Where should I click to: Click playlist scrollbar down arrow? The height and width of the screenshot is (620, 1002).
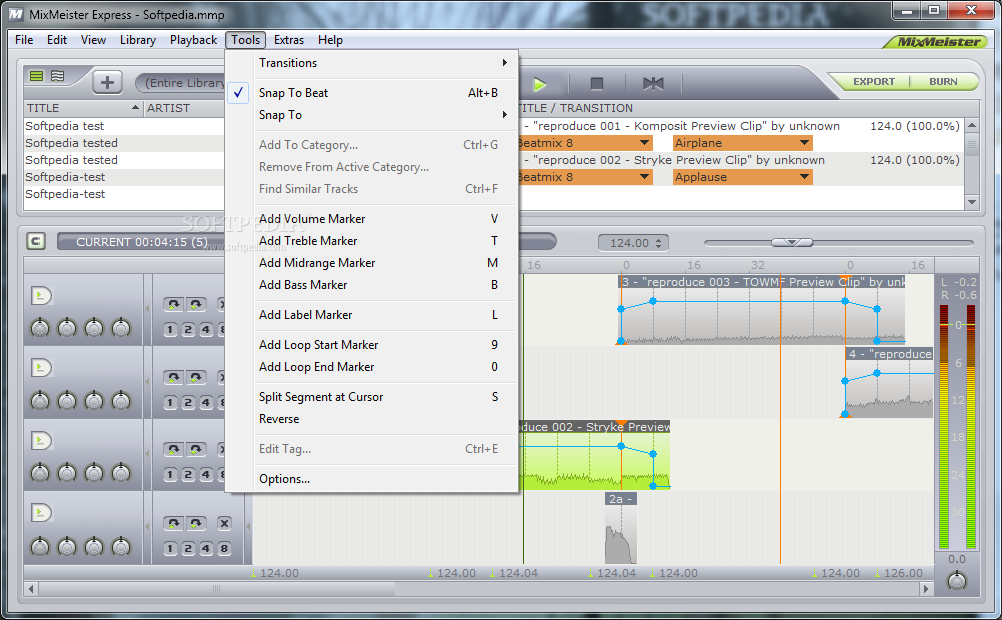972,202
